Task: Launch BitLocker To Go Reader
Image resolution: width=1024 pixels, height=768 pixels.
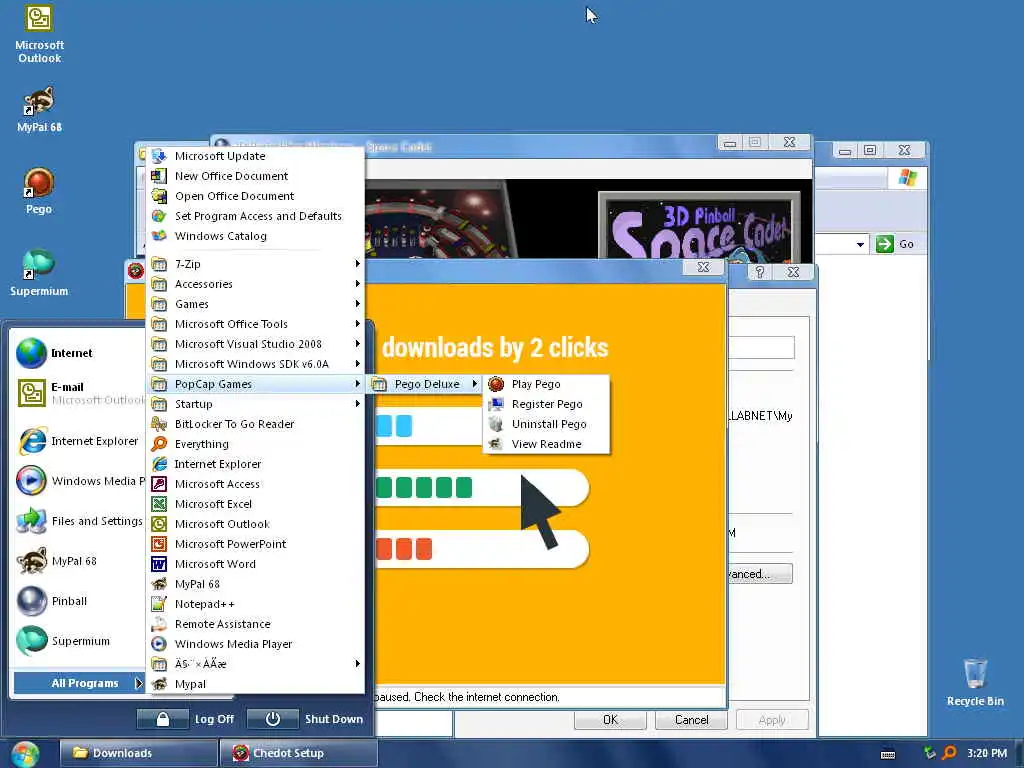Action: click(255, 424)
